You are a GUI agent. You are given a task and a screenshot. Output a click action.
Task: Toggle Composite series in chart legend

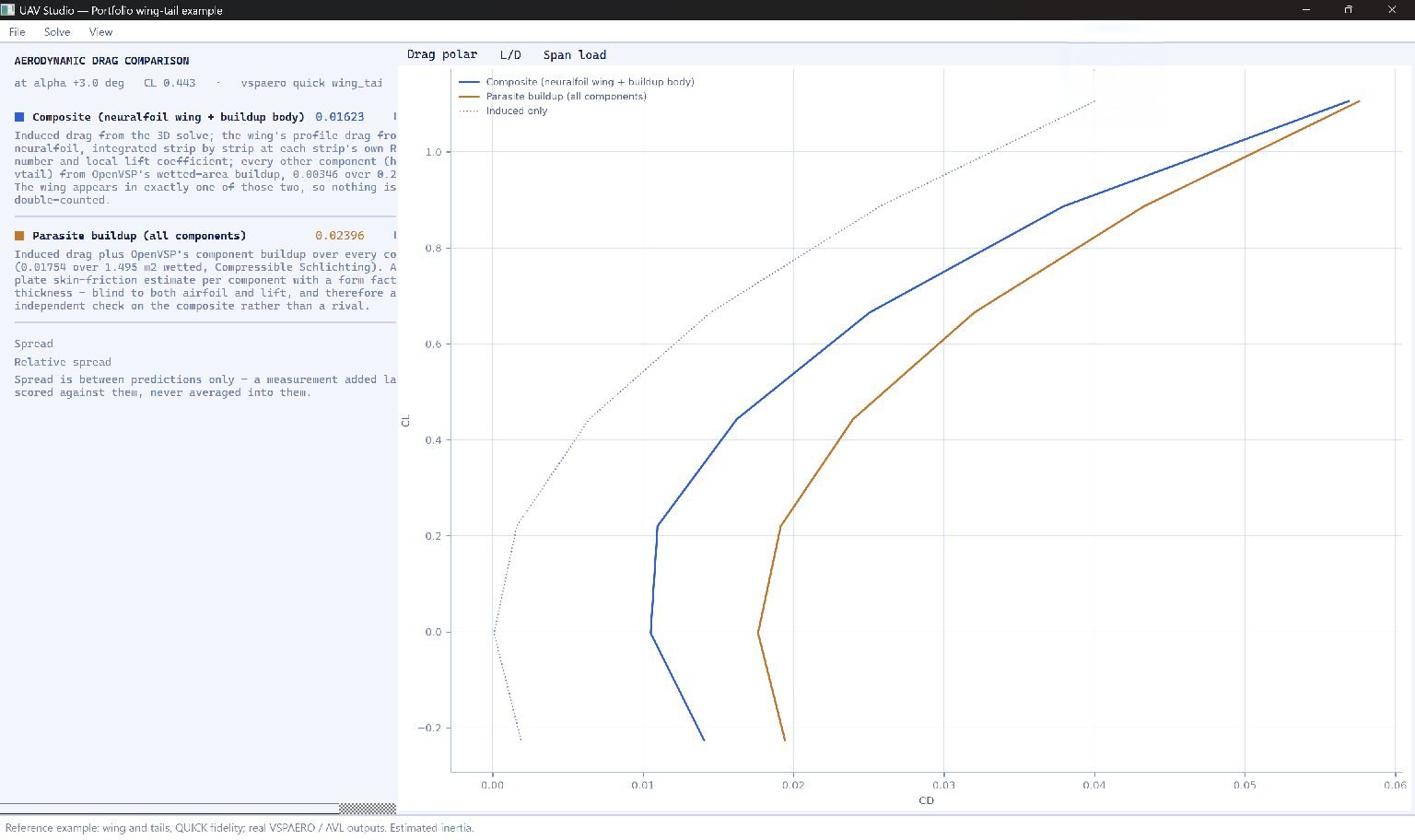tap(577, 81)
